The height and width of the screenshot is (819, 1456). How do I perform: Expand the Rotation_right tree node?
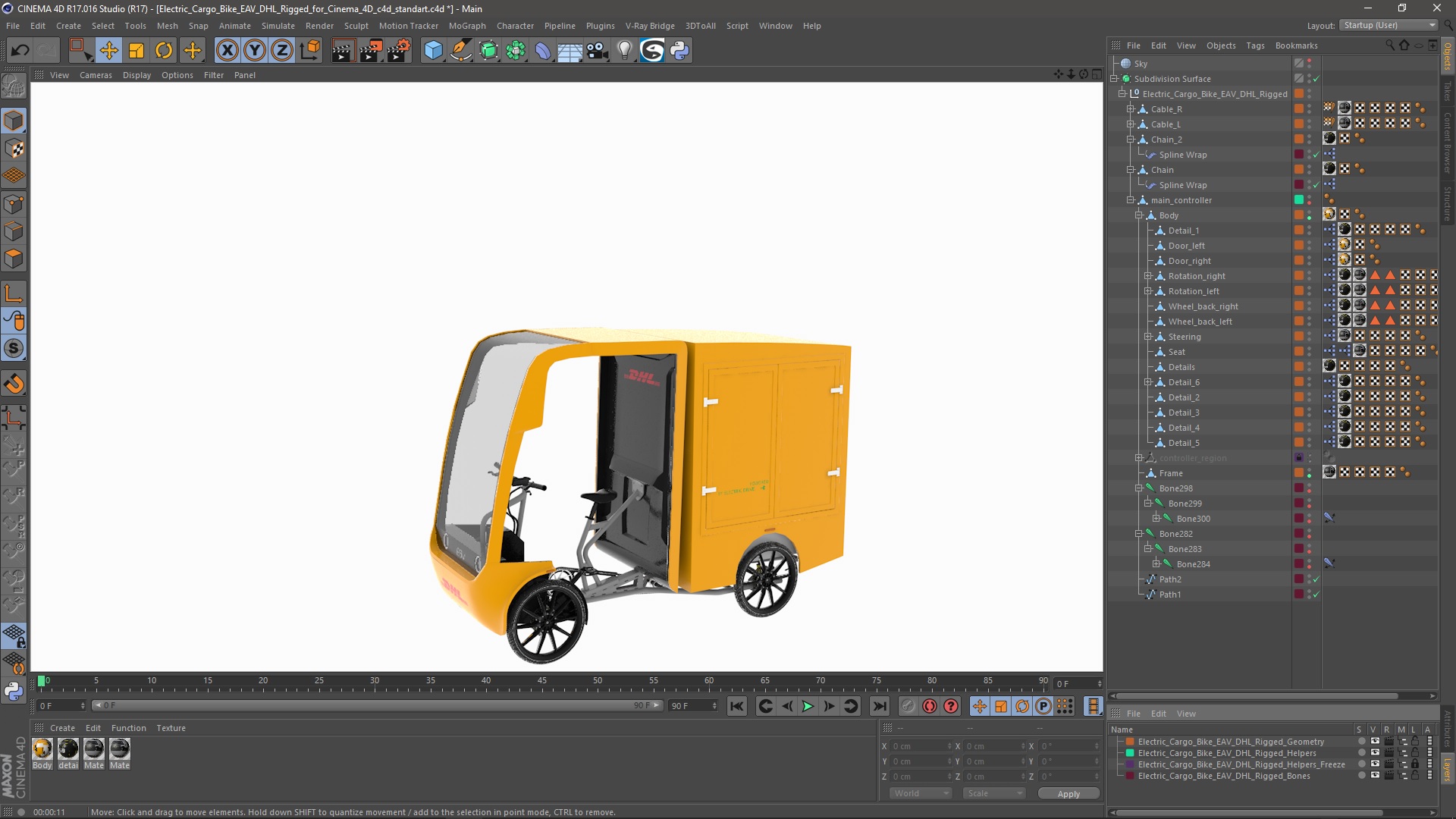pos(1148,276)
